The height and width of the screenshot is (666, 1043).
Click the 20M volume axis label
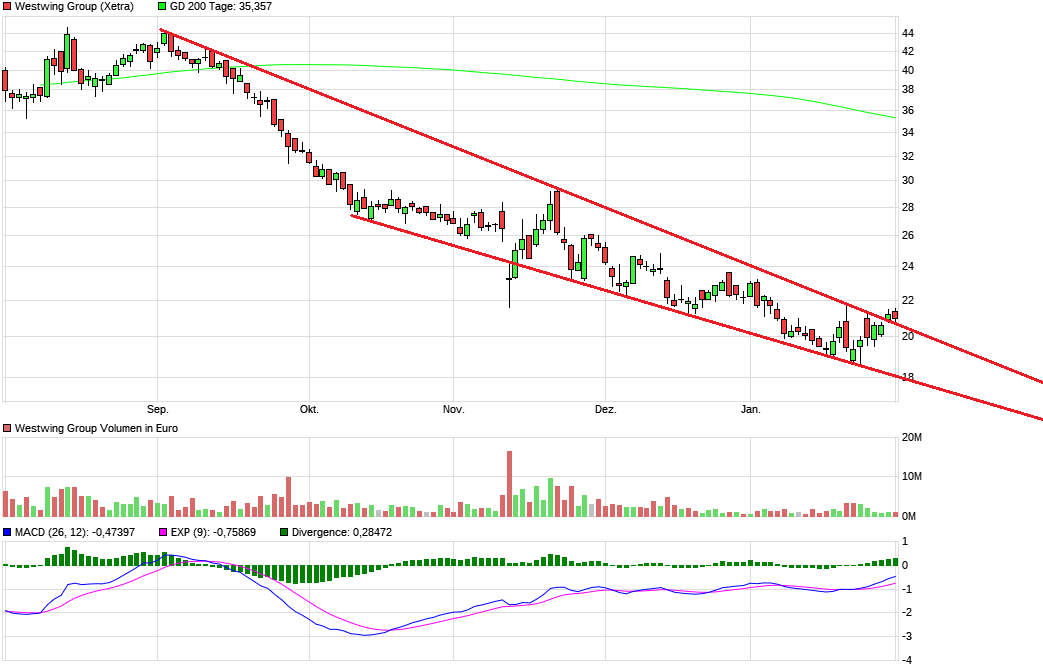[x=912, y=437]
